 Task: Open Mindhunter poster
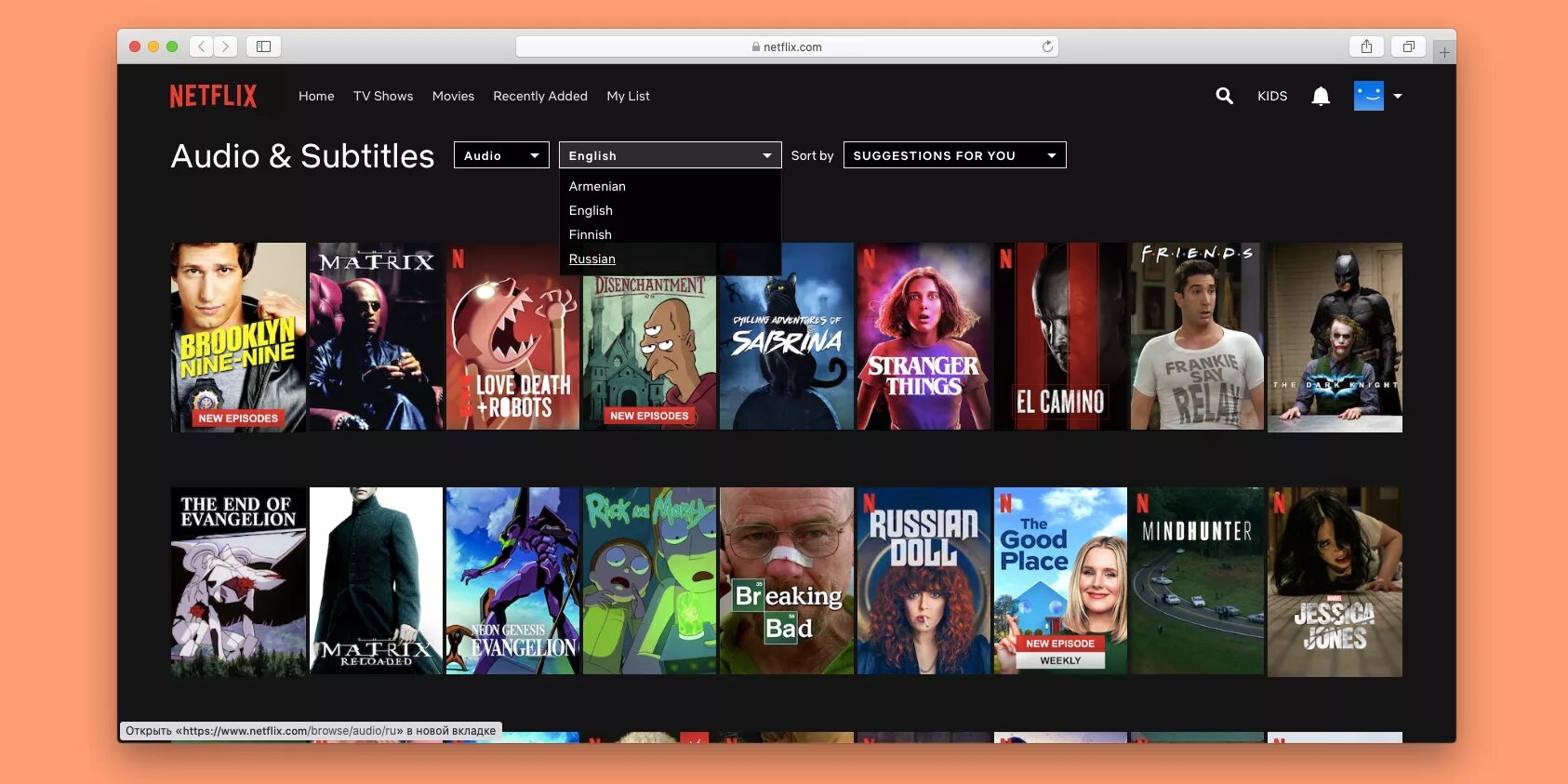point(1197,581)
